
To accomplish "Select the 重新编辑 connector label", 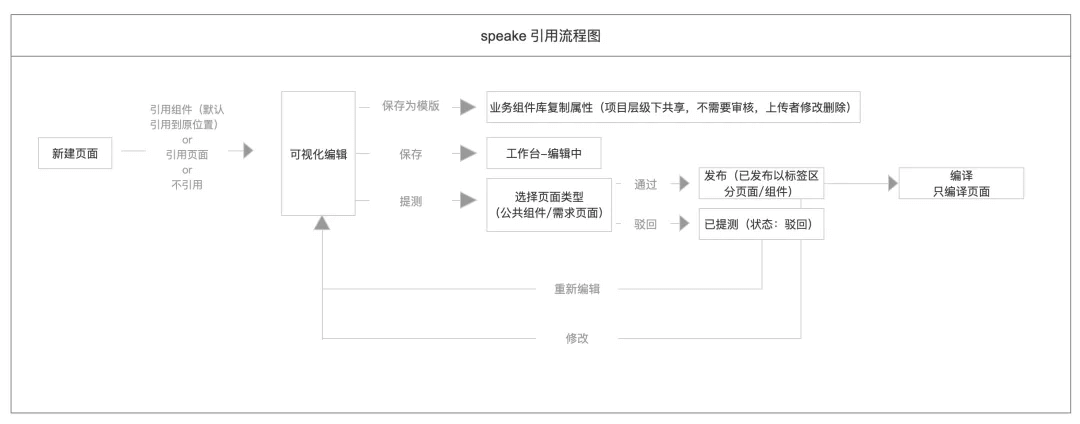I will pyautogui.click(x=577, y=289).
